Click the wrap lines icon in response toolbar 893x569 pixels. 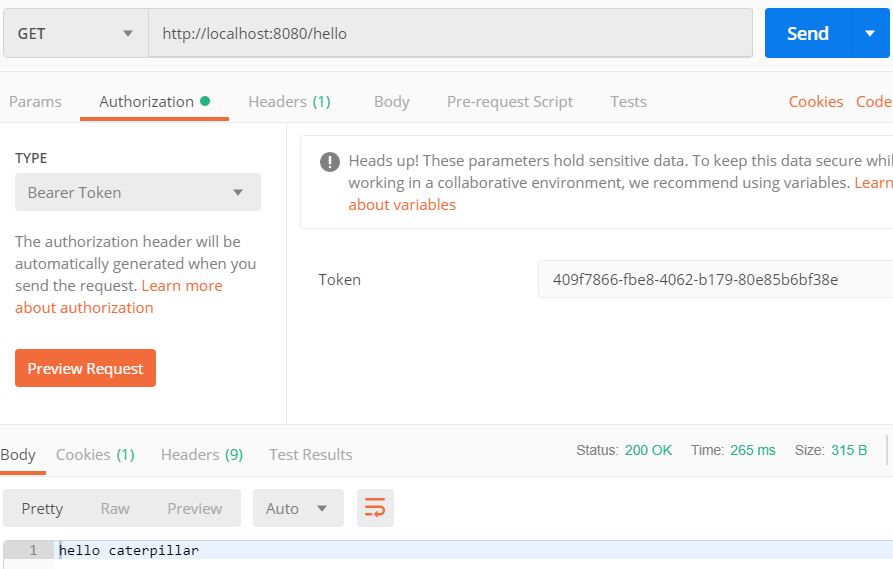click(x=375, y=507)
